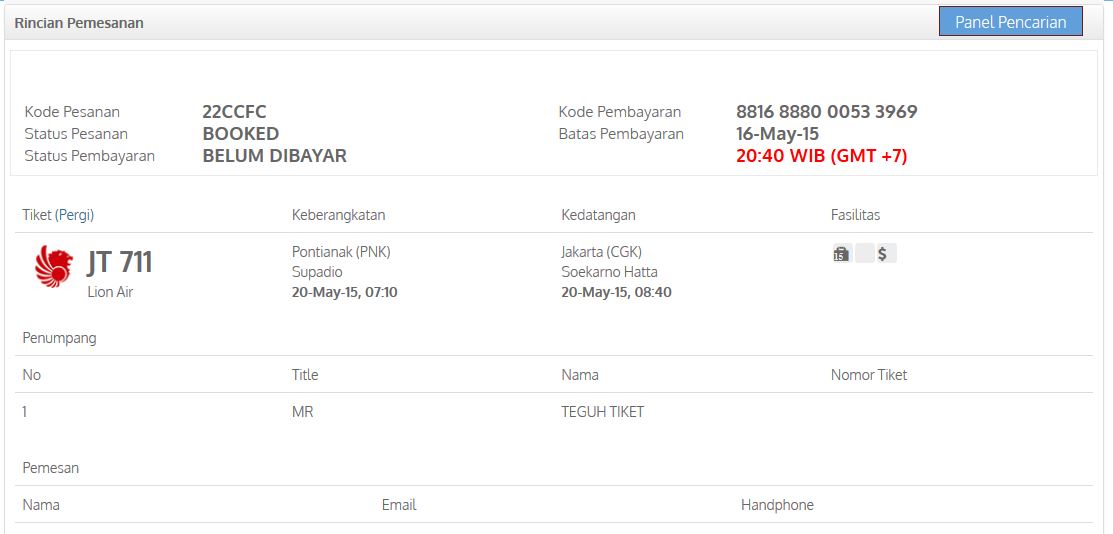Open the Panel Pencarian button

[1010, 22]
